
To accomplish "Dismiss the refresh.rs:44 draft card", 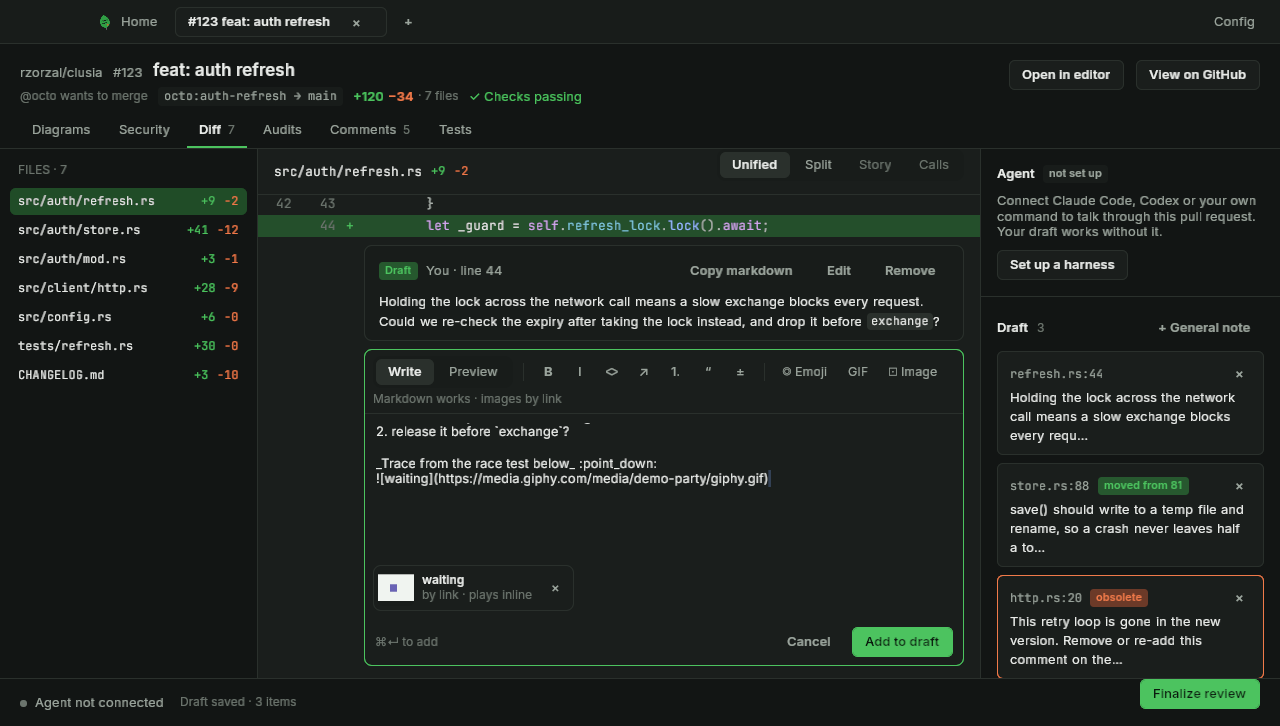I will pos(1239,374).
